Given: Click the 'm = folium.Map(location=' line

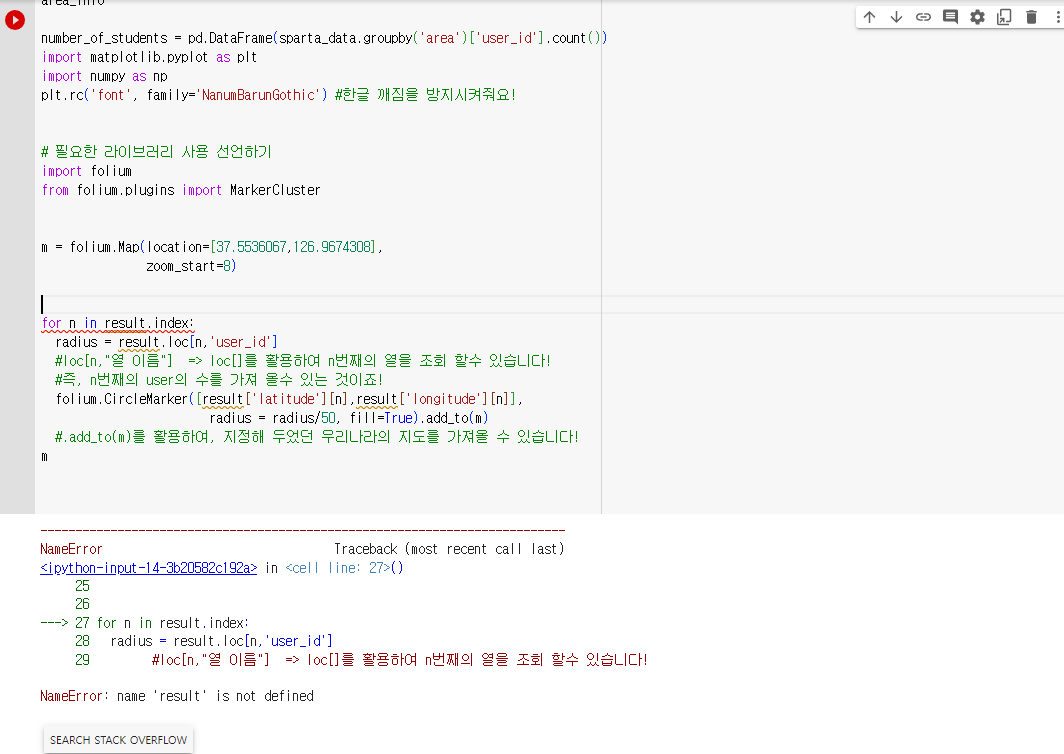Looking at the screenshot, I should click(212, 247).
